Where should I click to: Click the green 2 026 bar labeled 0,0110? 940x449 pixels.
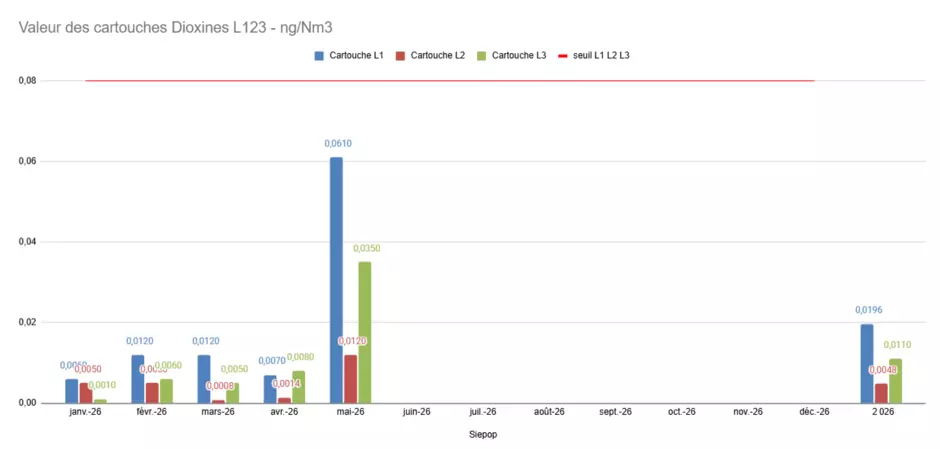[895, 381]
